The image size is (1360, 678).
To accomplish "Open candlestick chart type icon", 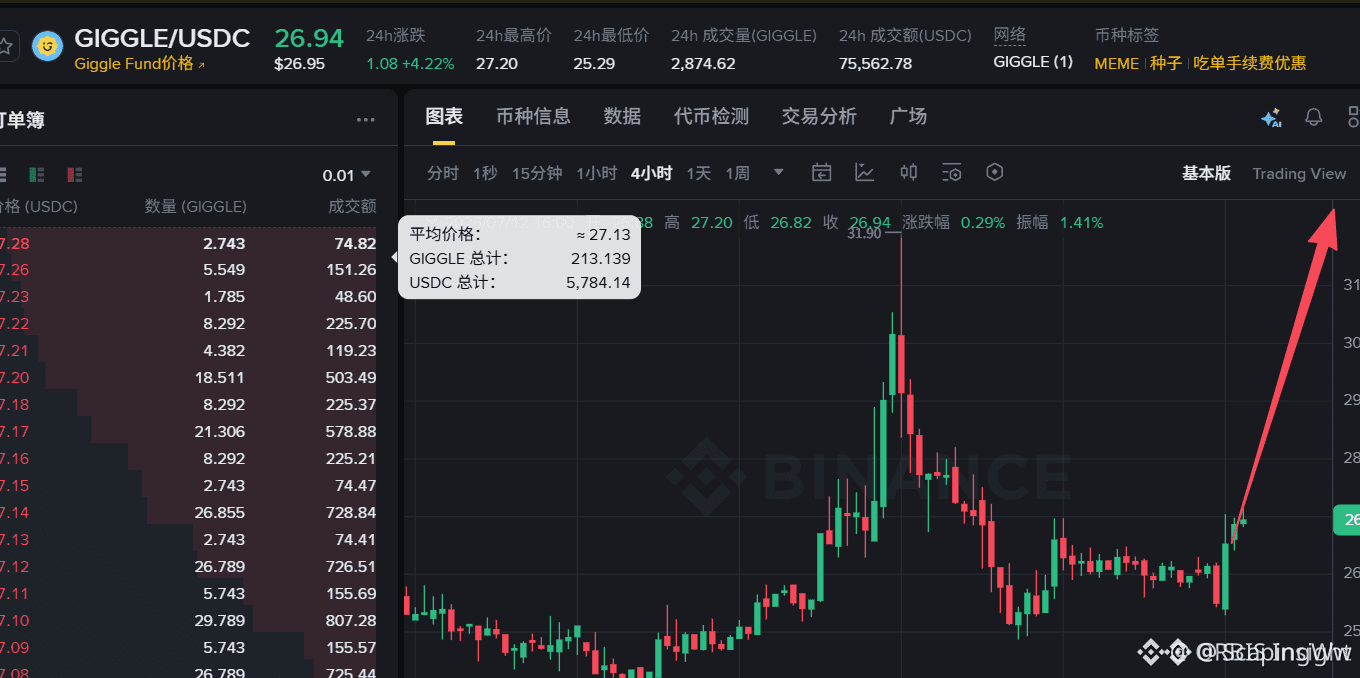I will click(908, 172).
